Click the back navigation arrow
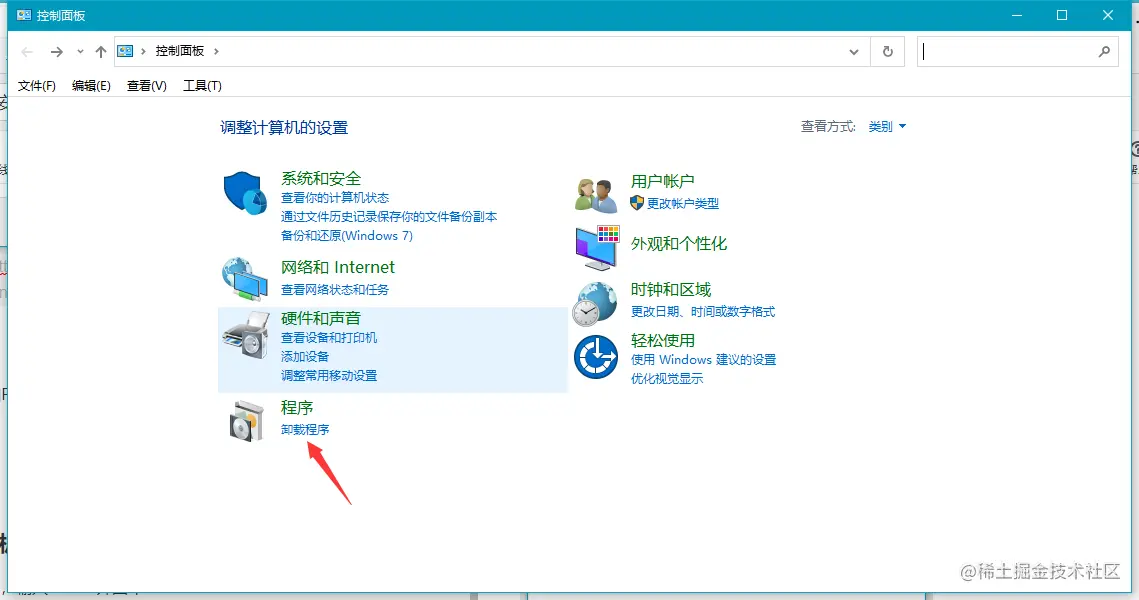This screenshot has width=1139, height=600. [27, 51]
